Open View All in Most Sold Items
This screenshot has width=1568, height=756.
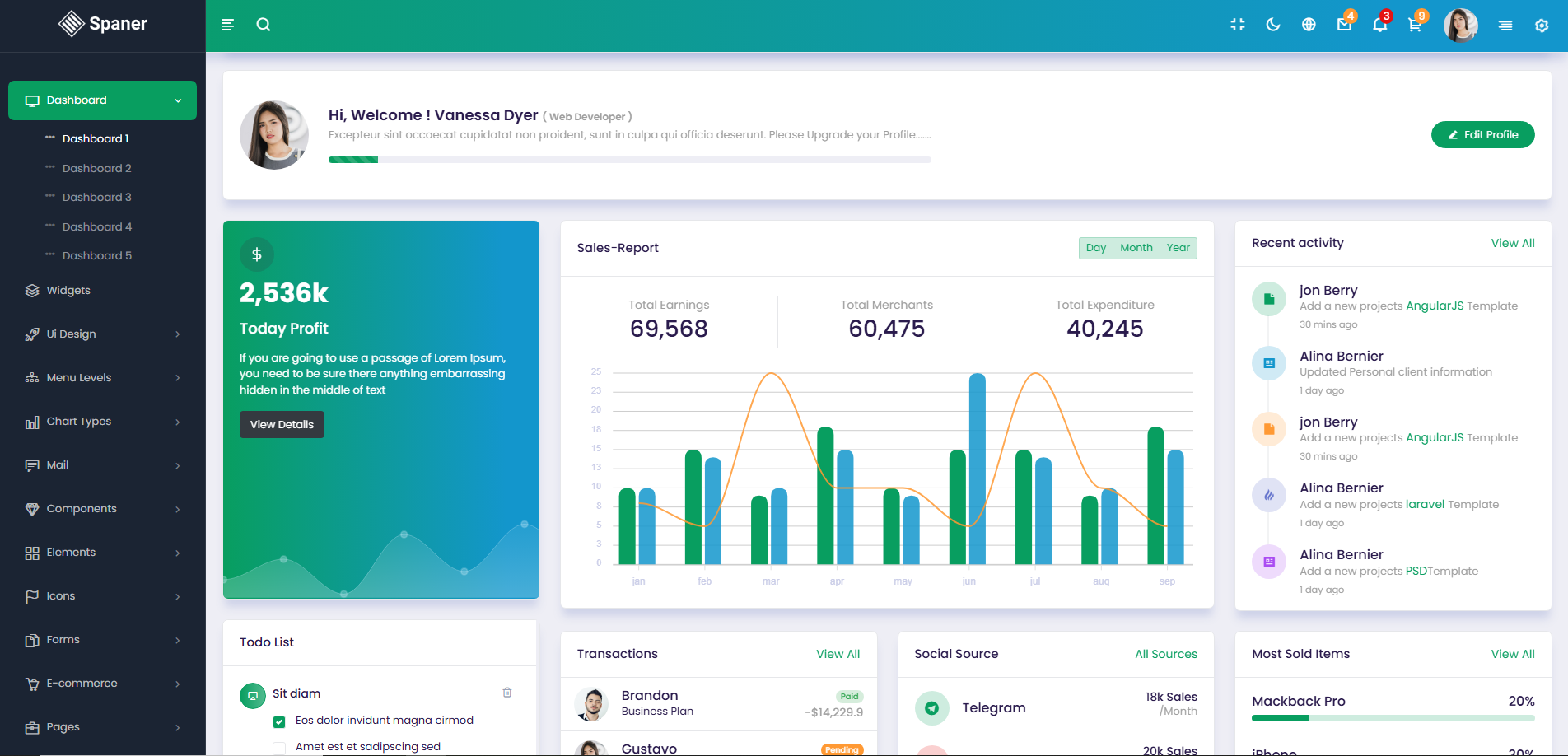pos(1513,654)
